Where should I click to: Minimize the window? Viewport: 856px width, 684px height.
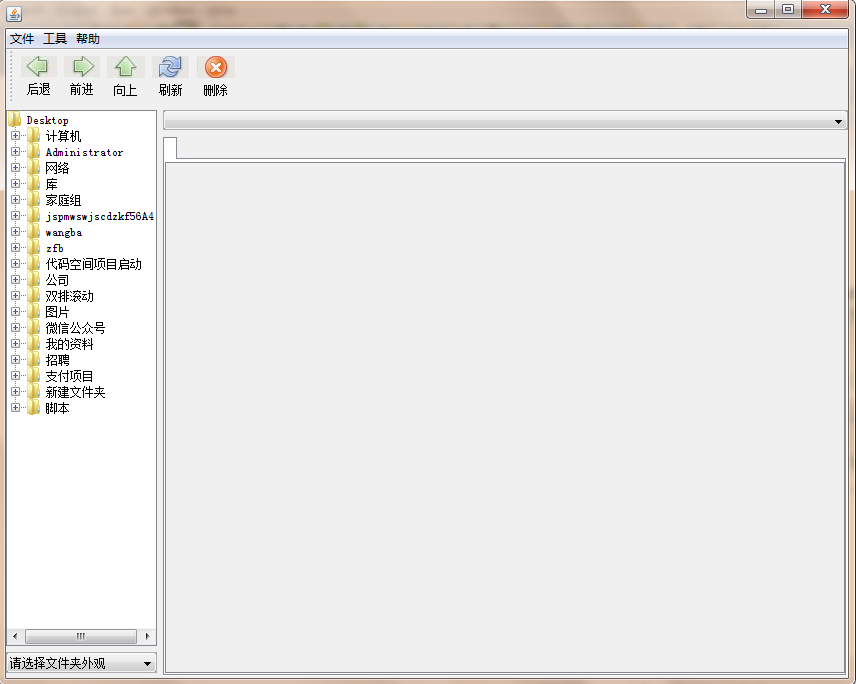761,10
